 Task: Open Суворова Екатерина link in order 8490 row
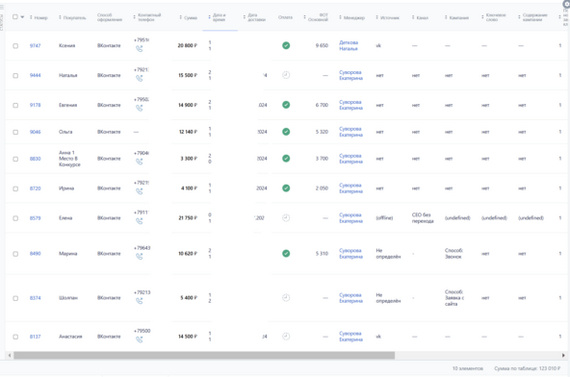(351, 253)
